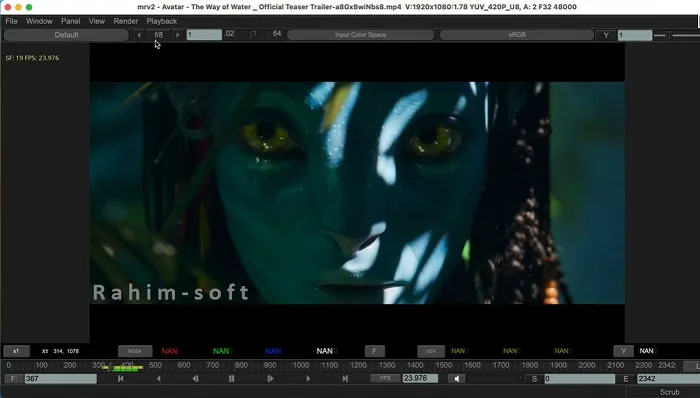Open the RGBA pixel display dropdown
The image size is (700, 398).
[x=135, y=351]
